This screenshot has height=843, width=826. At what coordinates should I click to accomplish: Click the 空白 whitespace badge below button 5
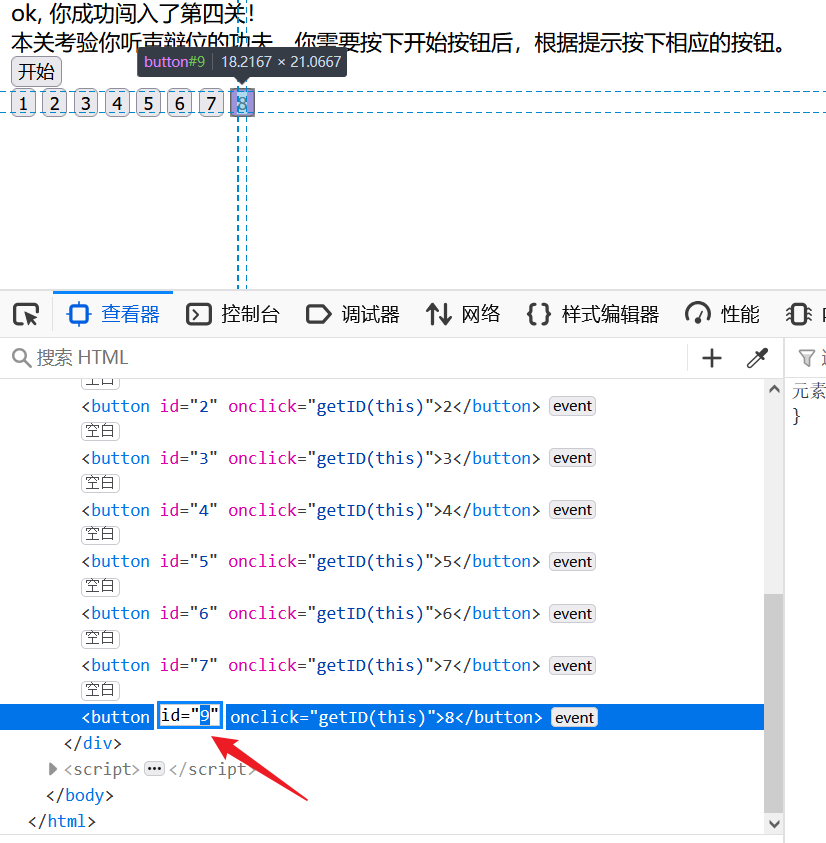point(100,586)
